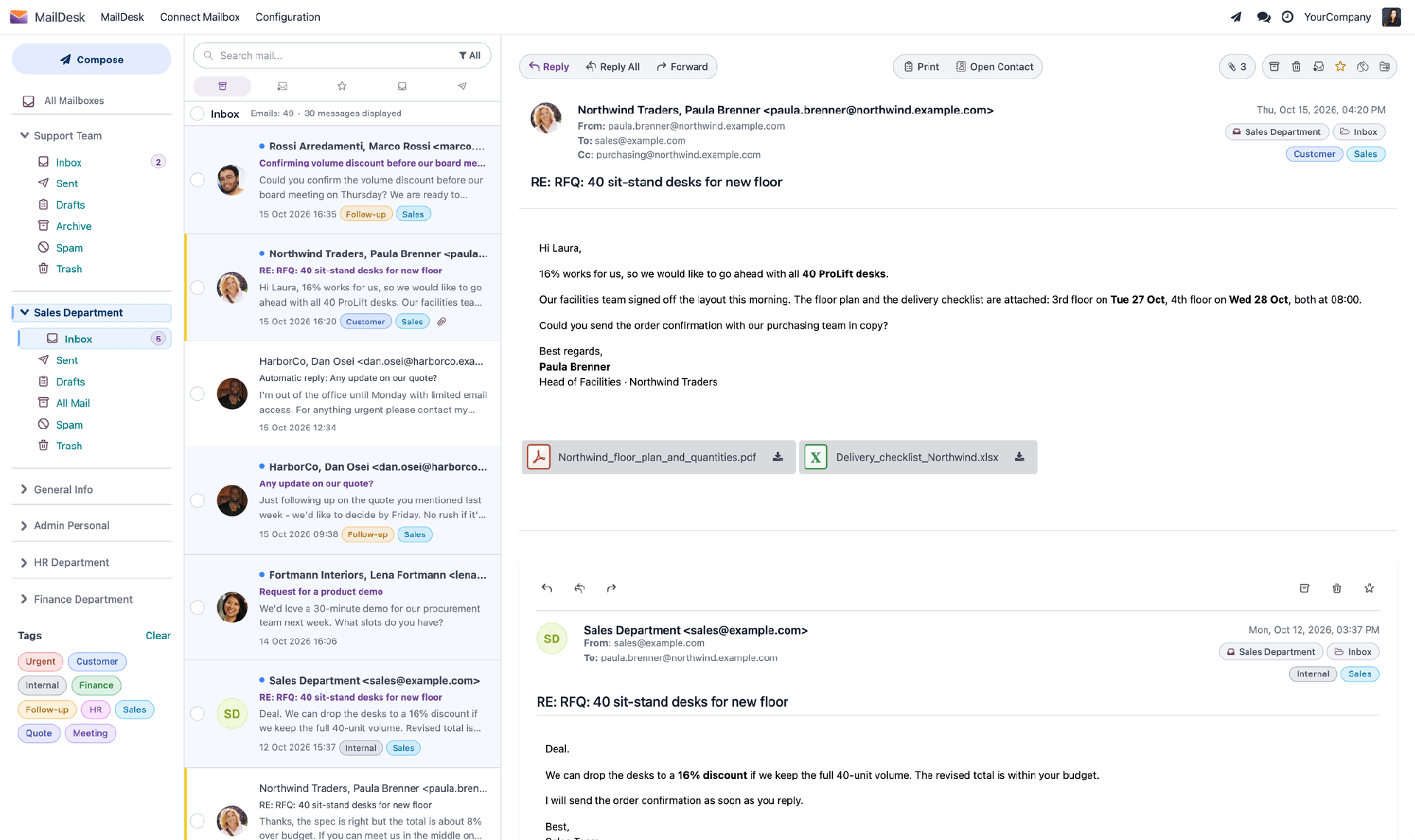The width and height of the screenshot is (1415, 840).
Task: Open the All filter dropdown in search
Action: coord(469,55)
